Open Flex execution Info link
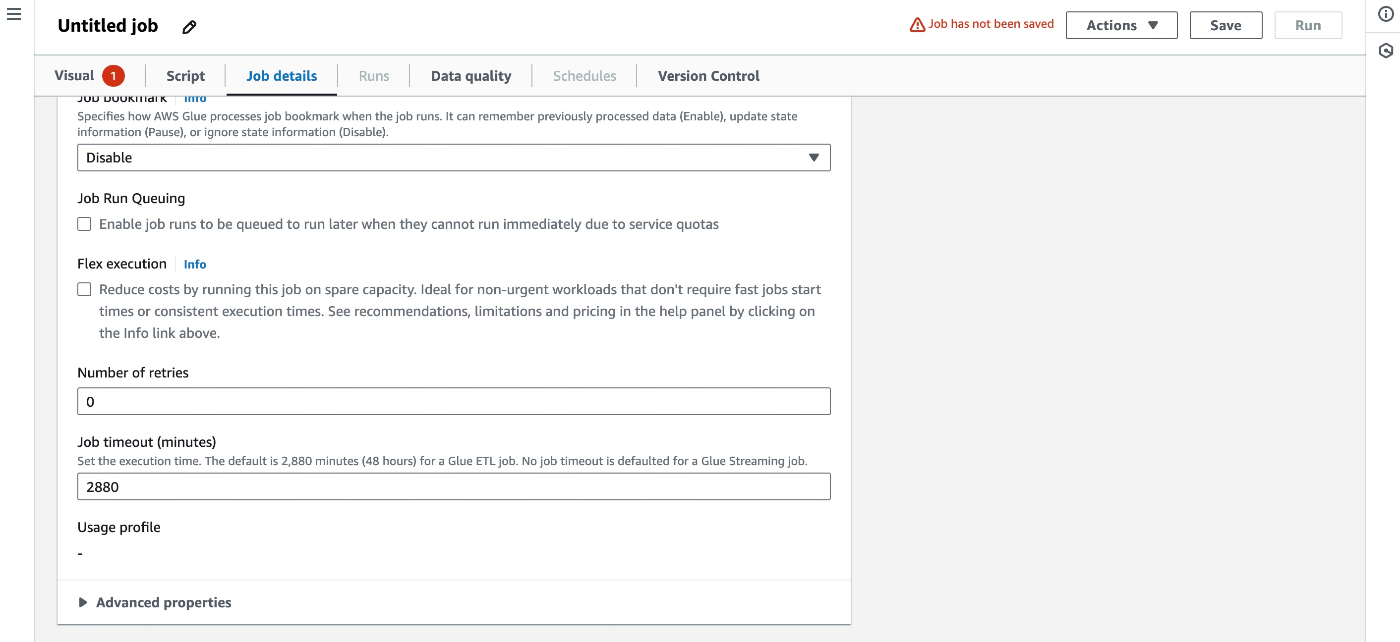 click(x=195, y=264)
